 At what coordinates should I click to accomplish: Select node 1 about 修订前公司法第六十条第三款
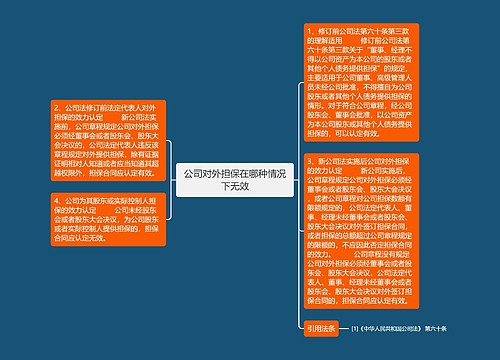click(x=361, y=82)
